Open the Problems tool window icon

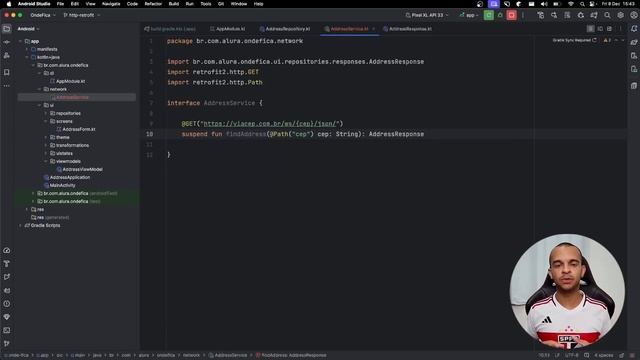pos(7,304)
